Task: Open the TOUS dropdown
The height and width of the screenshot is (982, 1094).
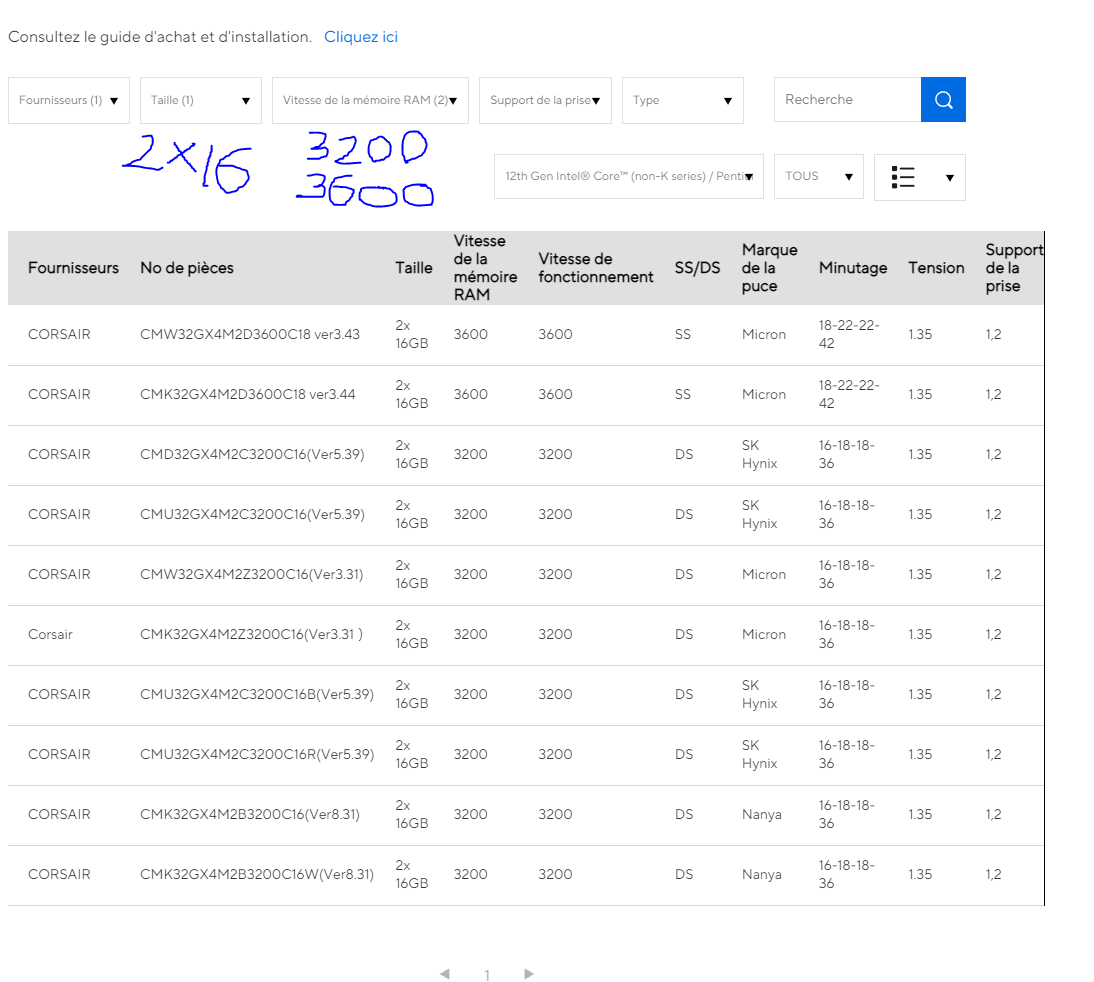Action: (819, 177)
